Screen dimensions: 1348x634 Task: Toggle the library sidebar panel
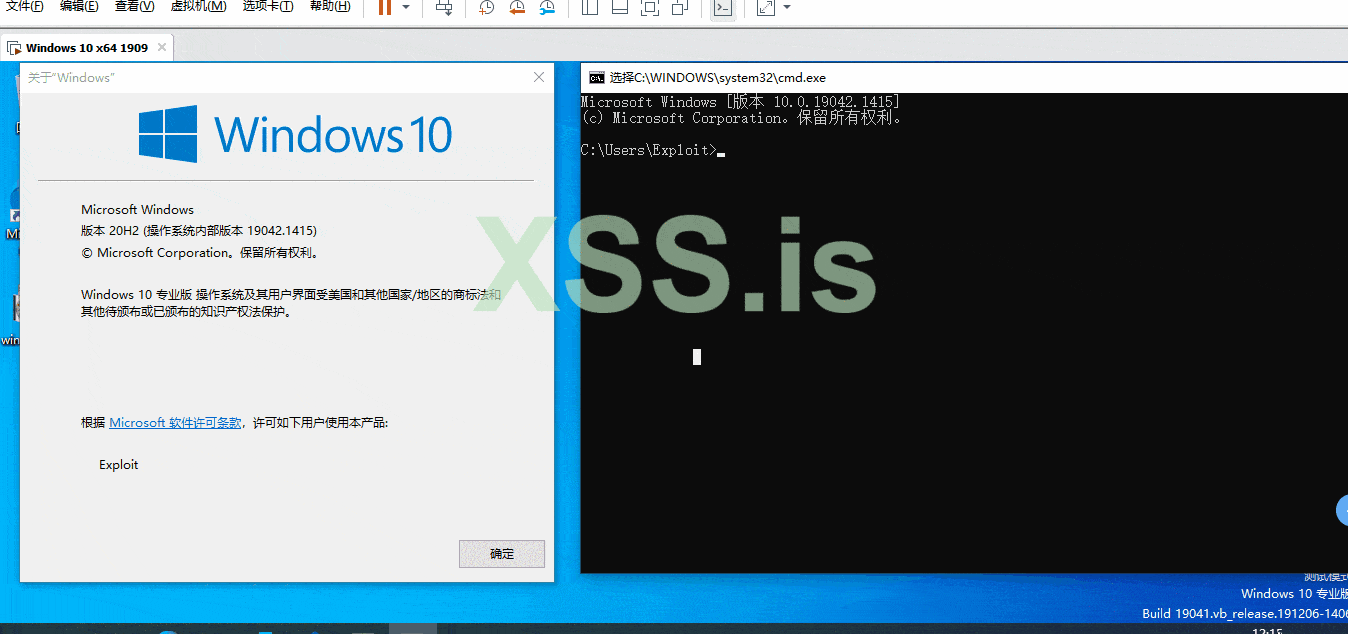589,8
